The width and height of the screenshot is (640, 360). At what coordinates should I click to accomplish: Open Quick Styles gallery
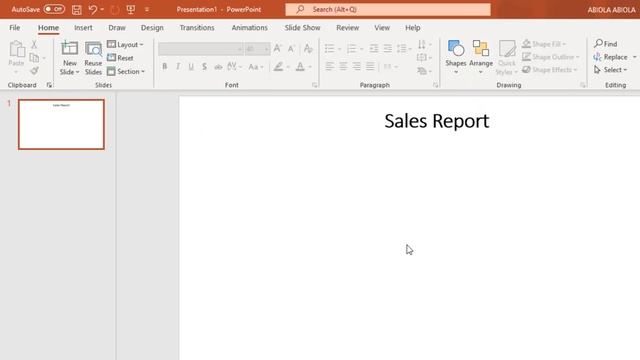coord(507,57)
